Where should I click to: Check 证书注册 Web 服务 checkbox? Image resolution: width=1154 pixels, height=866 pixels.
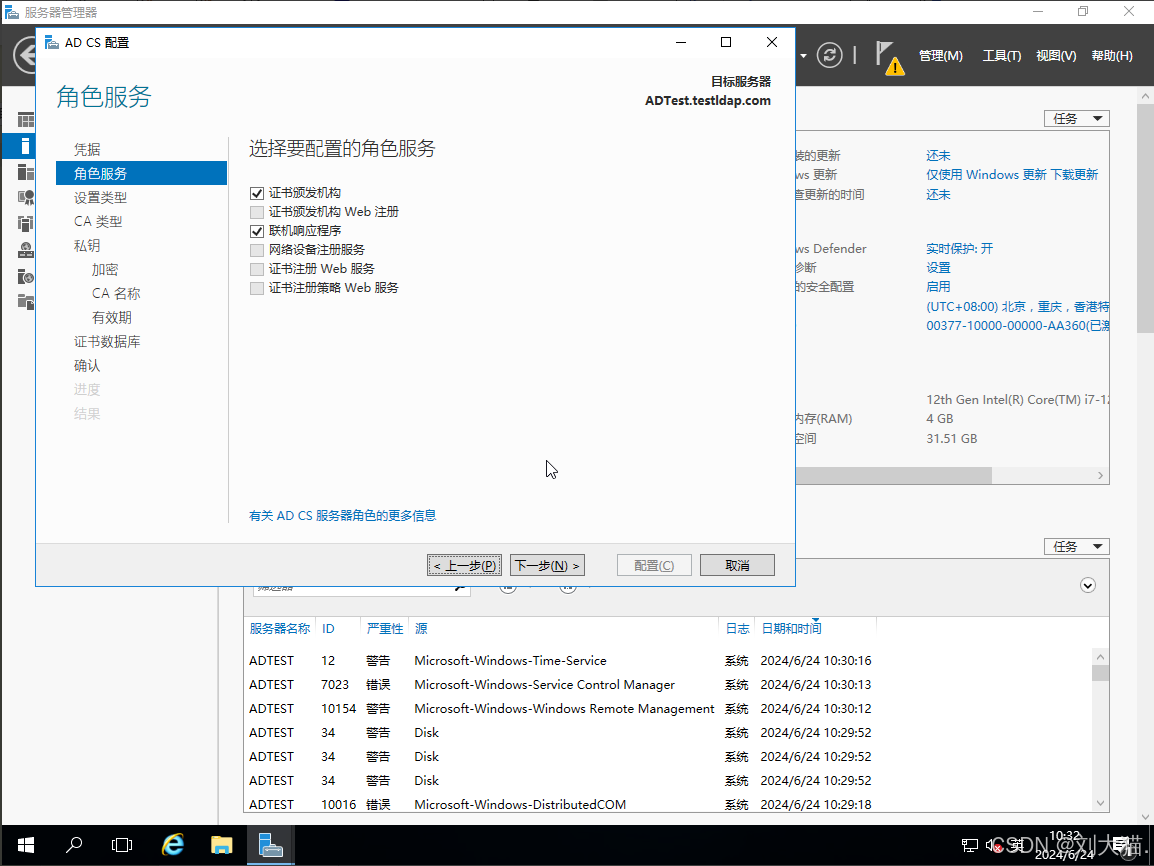[x=257, y=269]
